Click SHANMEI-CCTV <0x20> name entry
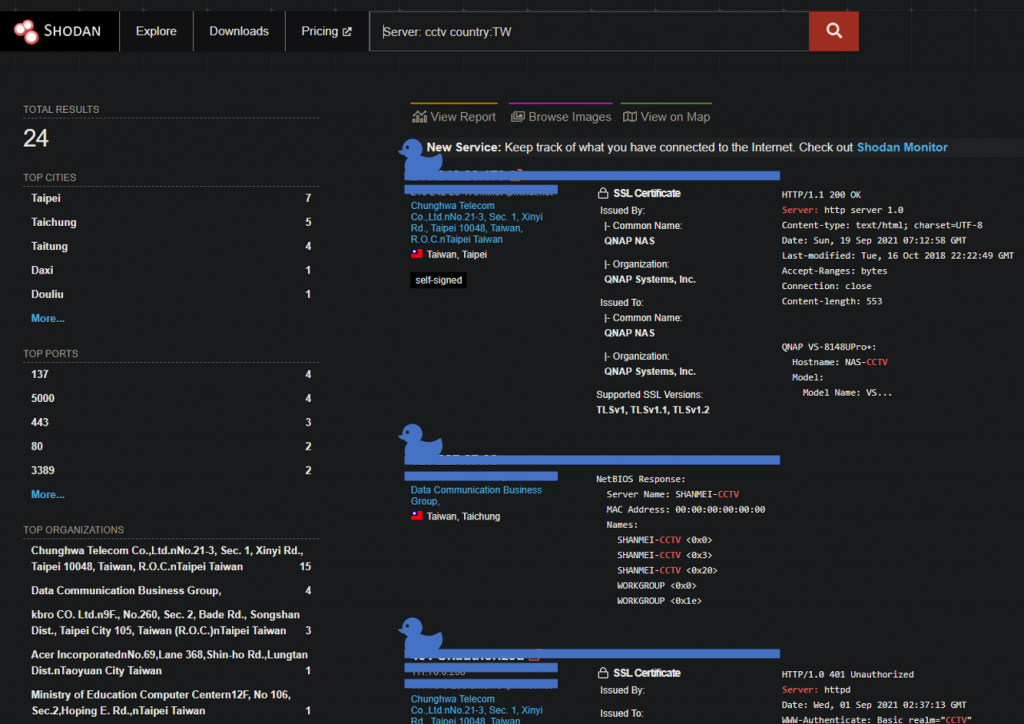1024x724 pixels. pyautogui.click(x=667, y=570)
